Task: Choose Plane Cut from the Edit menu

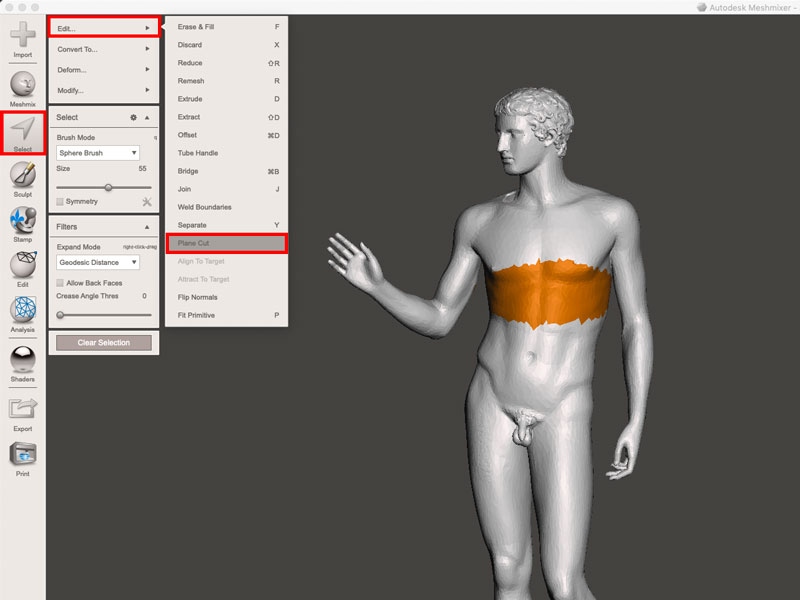Action: [x=227, y=243]
